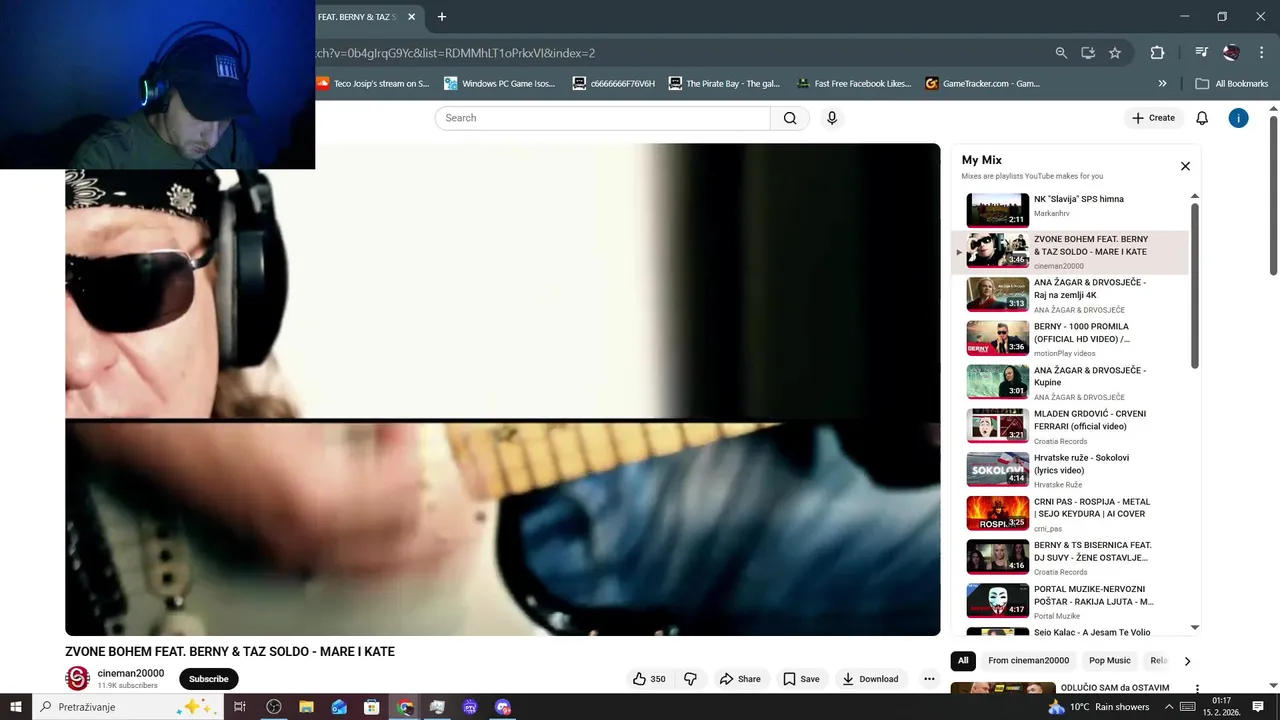Open Chrome media controls icon
Viewport: 1280px width, 720px height.
pos(1202,53)
